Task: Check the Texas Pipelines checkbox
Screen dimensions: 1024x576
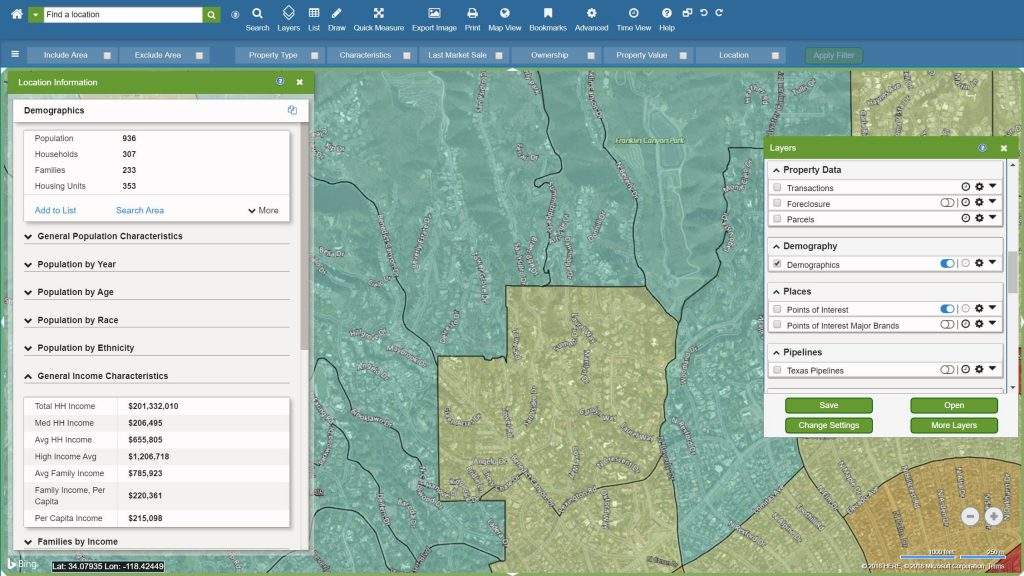Action: click(777, 370)
